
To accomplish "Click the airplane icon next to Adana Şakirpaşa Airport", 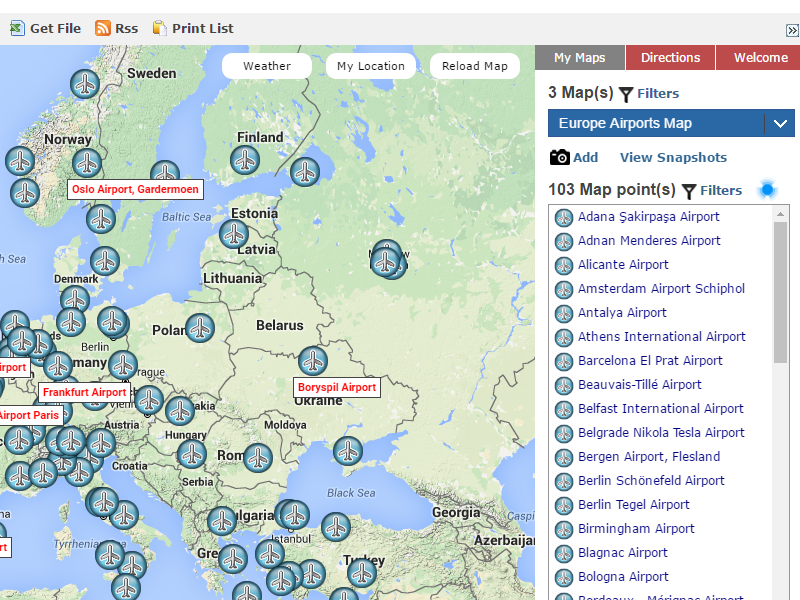I will (564, 217).
